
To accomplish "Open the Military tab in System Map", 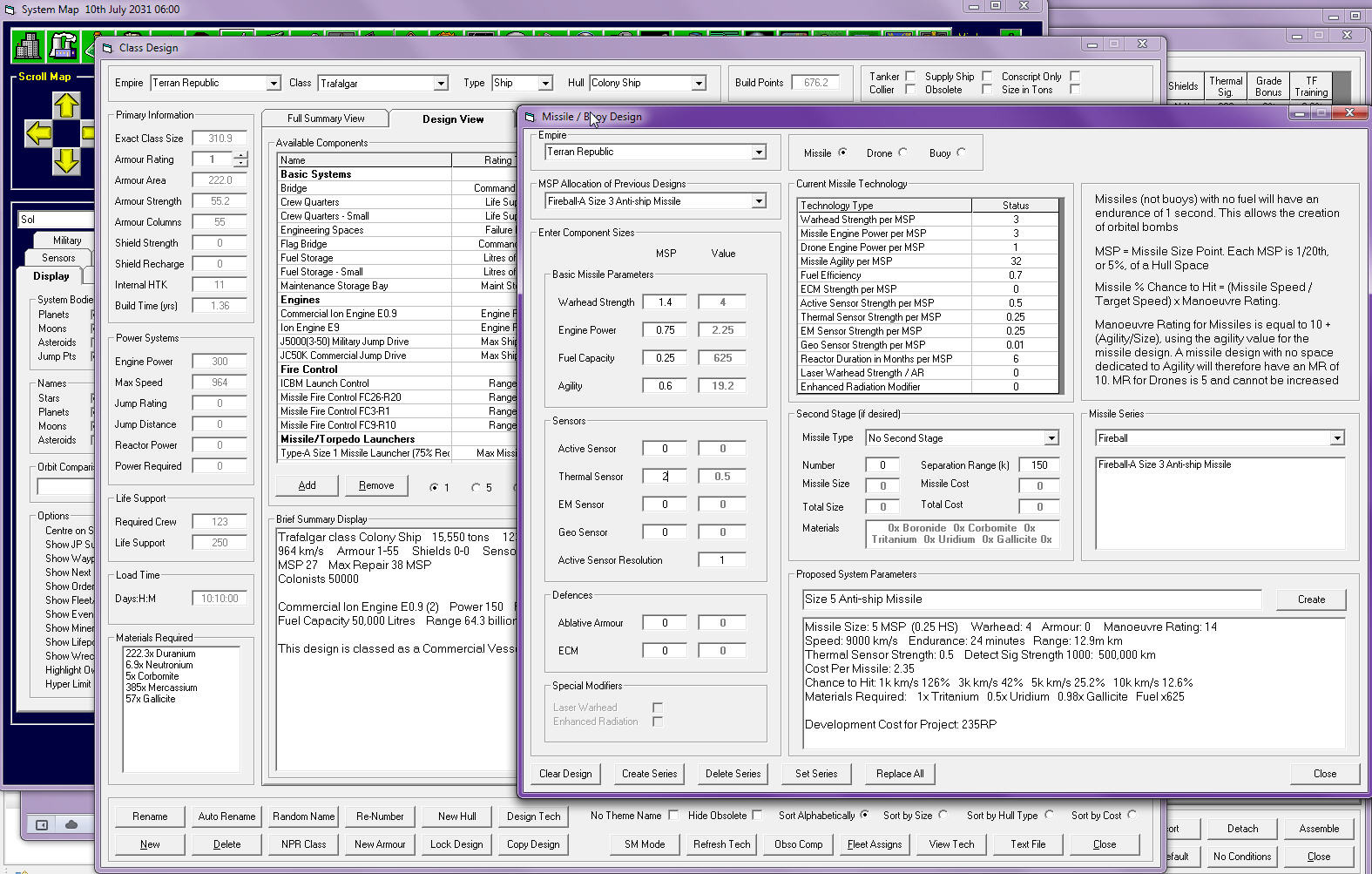I will point(67,241).
